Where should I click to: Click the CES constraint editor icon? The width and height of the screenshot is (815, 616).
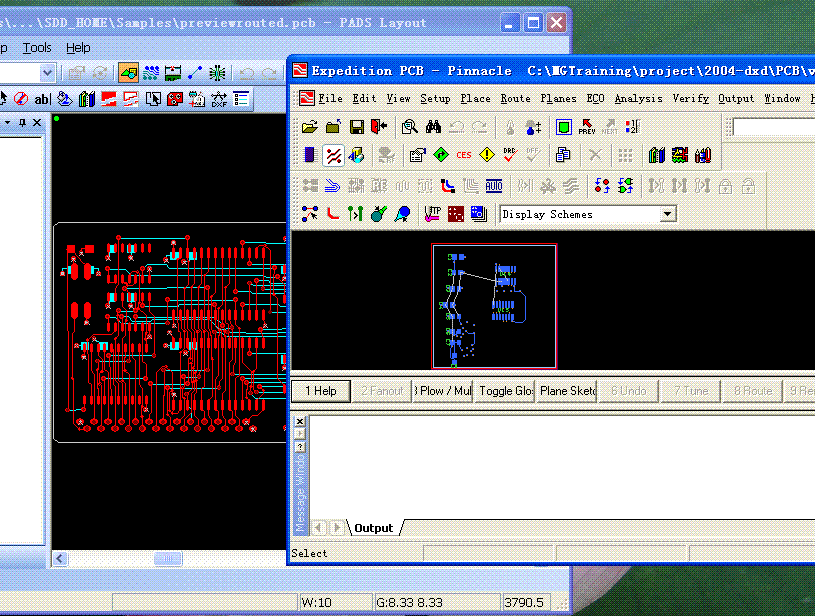[x=464, y=155]
